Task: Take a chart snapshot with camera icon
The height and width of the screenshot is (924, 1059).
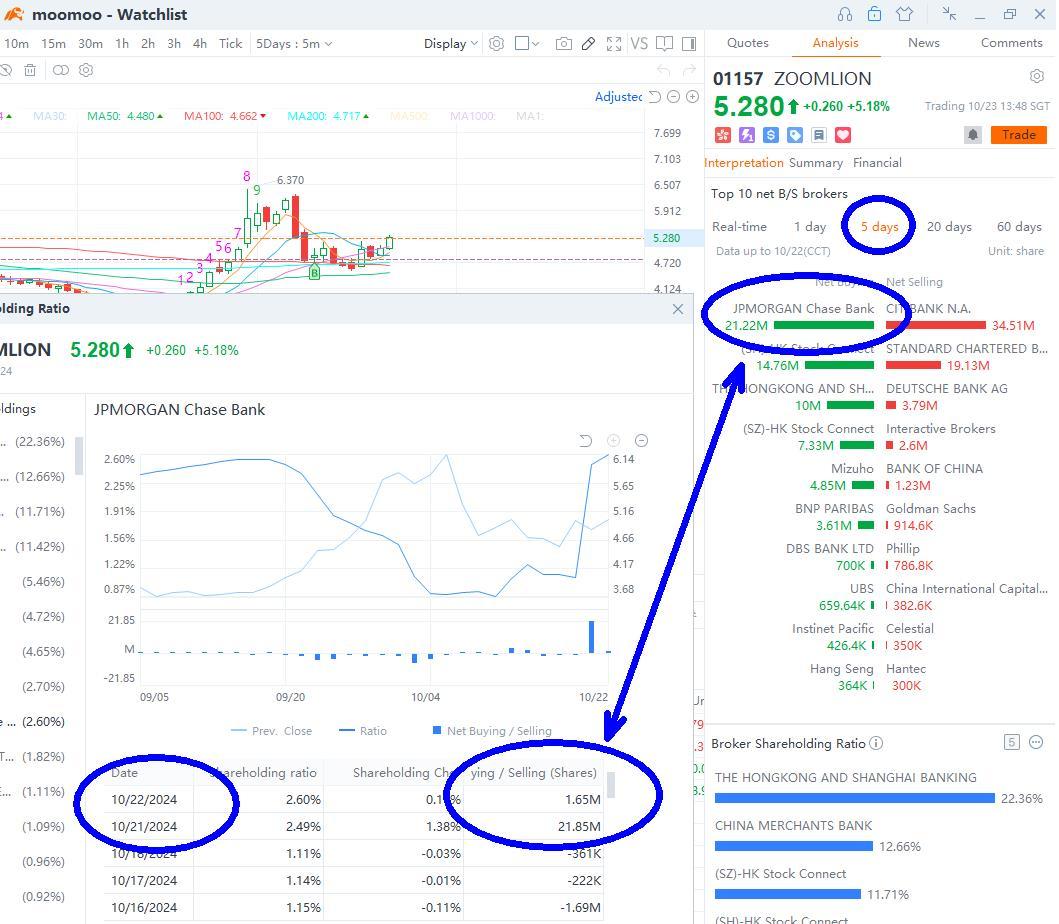Action: (563, 44)
